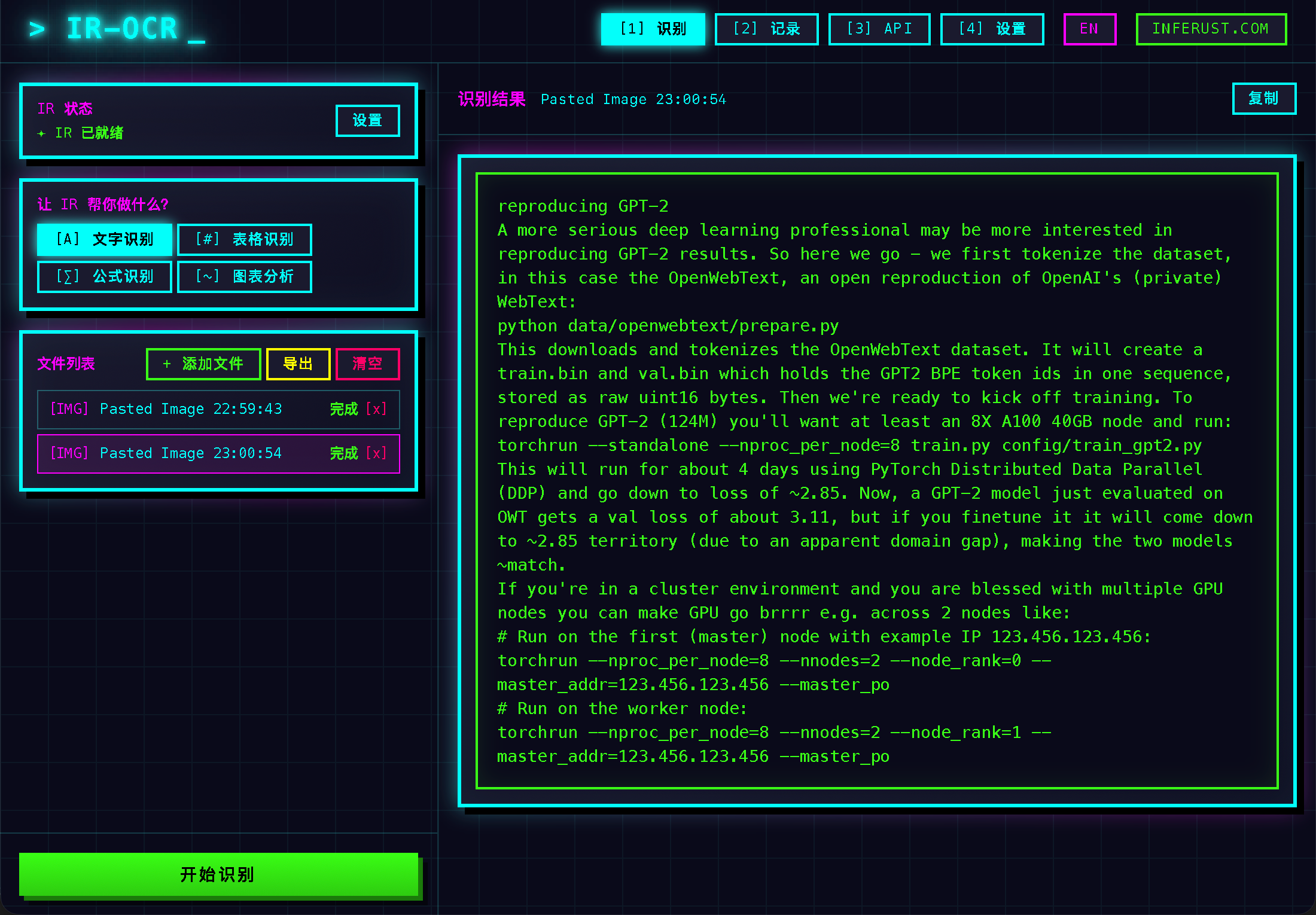Screen dimensions: 1316x915
Task: Open the [3] API tab
Action: 879,29
